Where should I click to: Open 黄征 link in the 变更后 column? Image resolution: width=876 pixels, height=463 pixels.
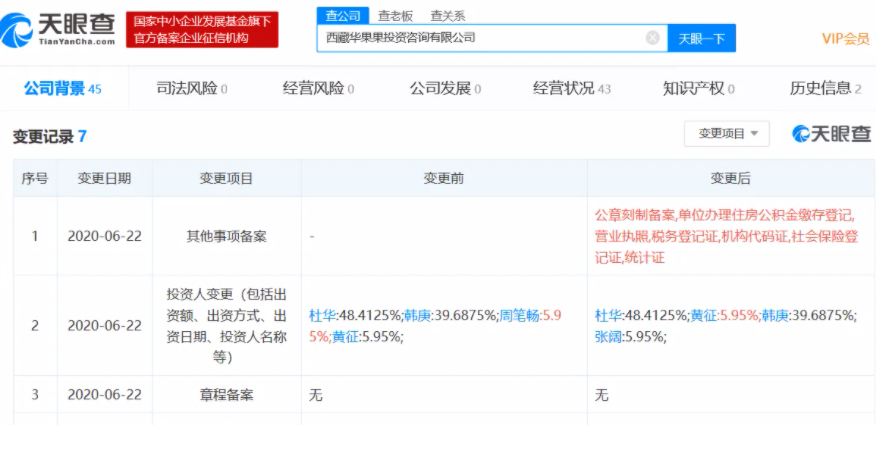click(703, 316)
